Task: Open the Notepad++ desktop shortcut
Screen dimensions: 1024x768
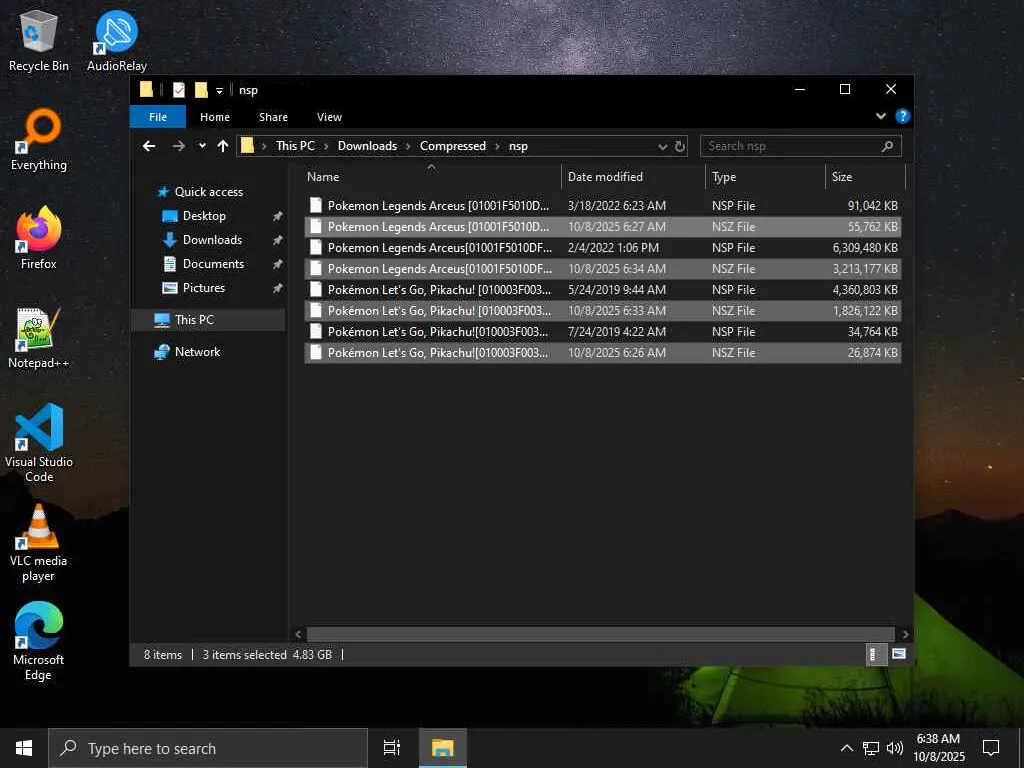Action: [39, 338]
